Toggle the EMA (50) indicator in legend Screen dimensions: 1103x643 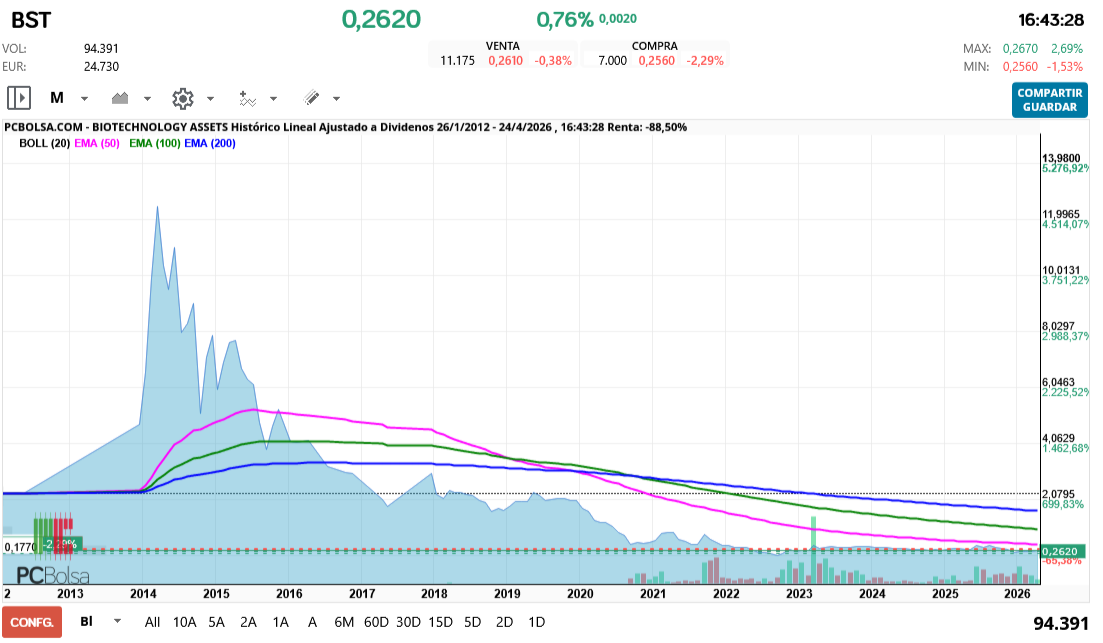(x=96, y=142)
